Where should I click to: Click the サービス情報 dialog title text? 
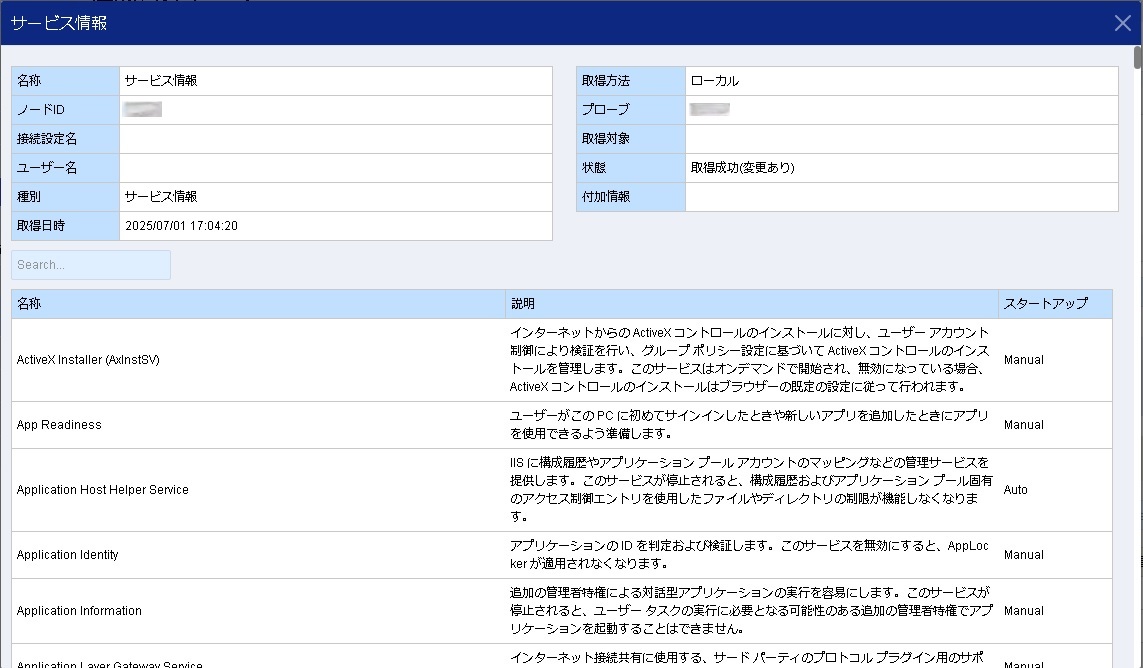[x=59, y=23]
